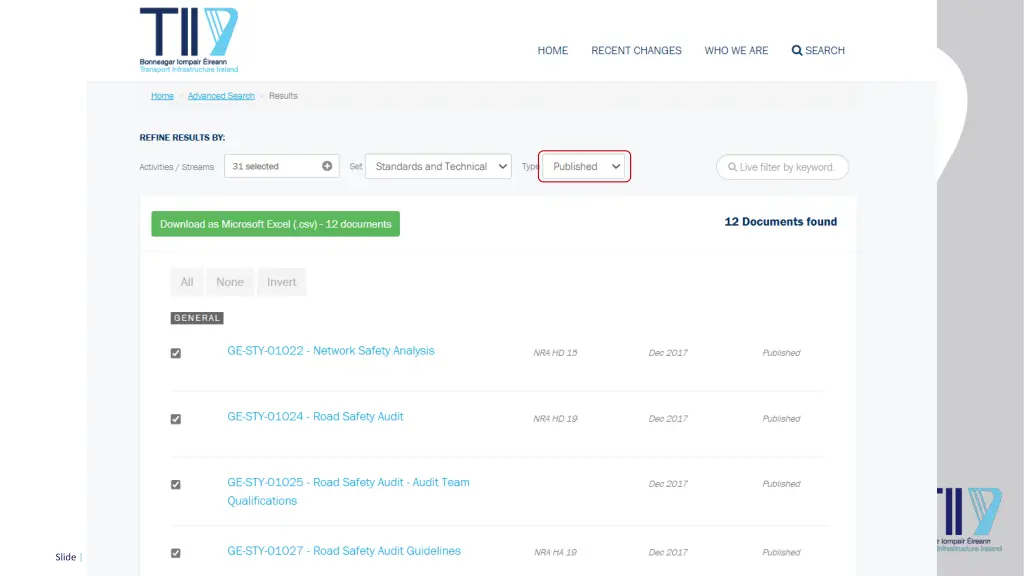
Task: Uncheck GE-STY-01022 Network Safety Analysis checkbox
Action: pyautogui.click(x=176, y=353)
